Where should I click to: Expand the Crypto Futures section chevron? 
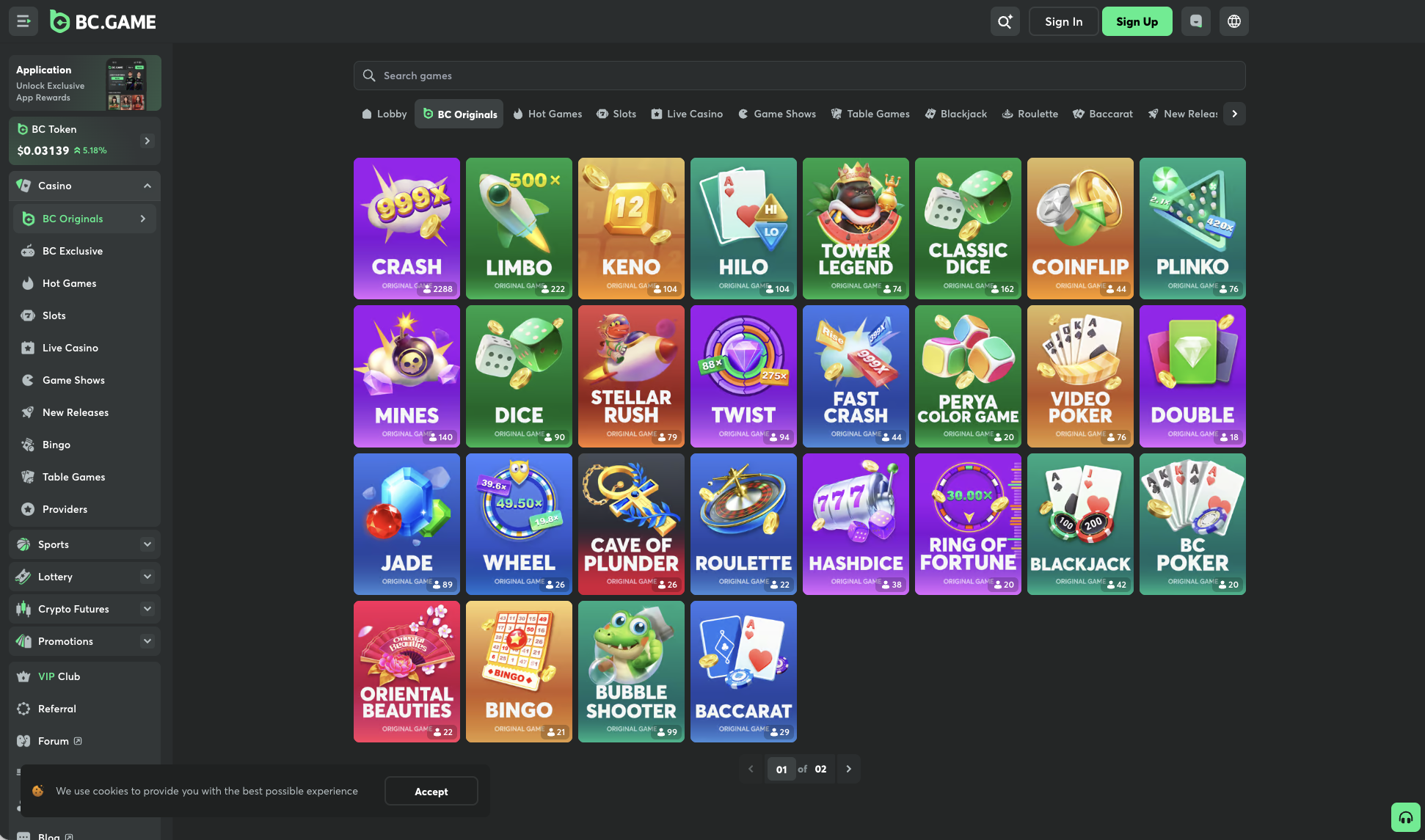(147, 609)
